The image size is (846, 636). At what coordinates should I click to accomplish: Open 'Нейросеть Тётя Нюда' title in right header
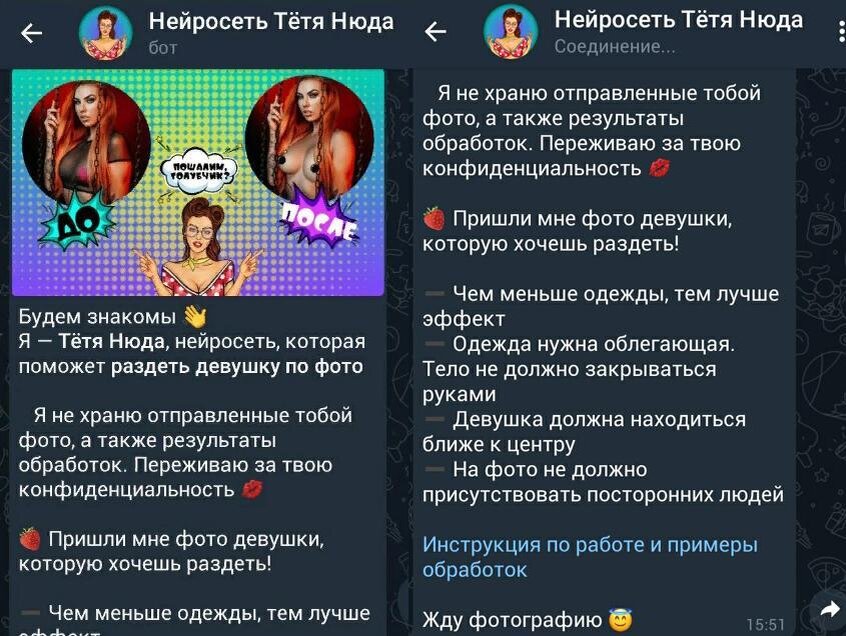[x=679, y=19]
